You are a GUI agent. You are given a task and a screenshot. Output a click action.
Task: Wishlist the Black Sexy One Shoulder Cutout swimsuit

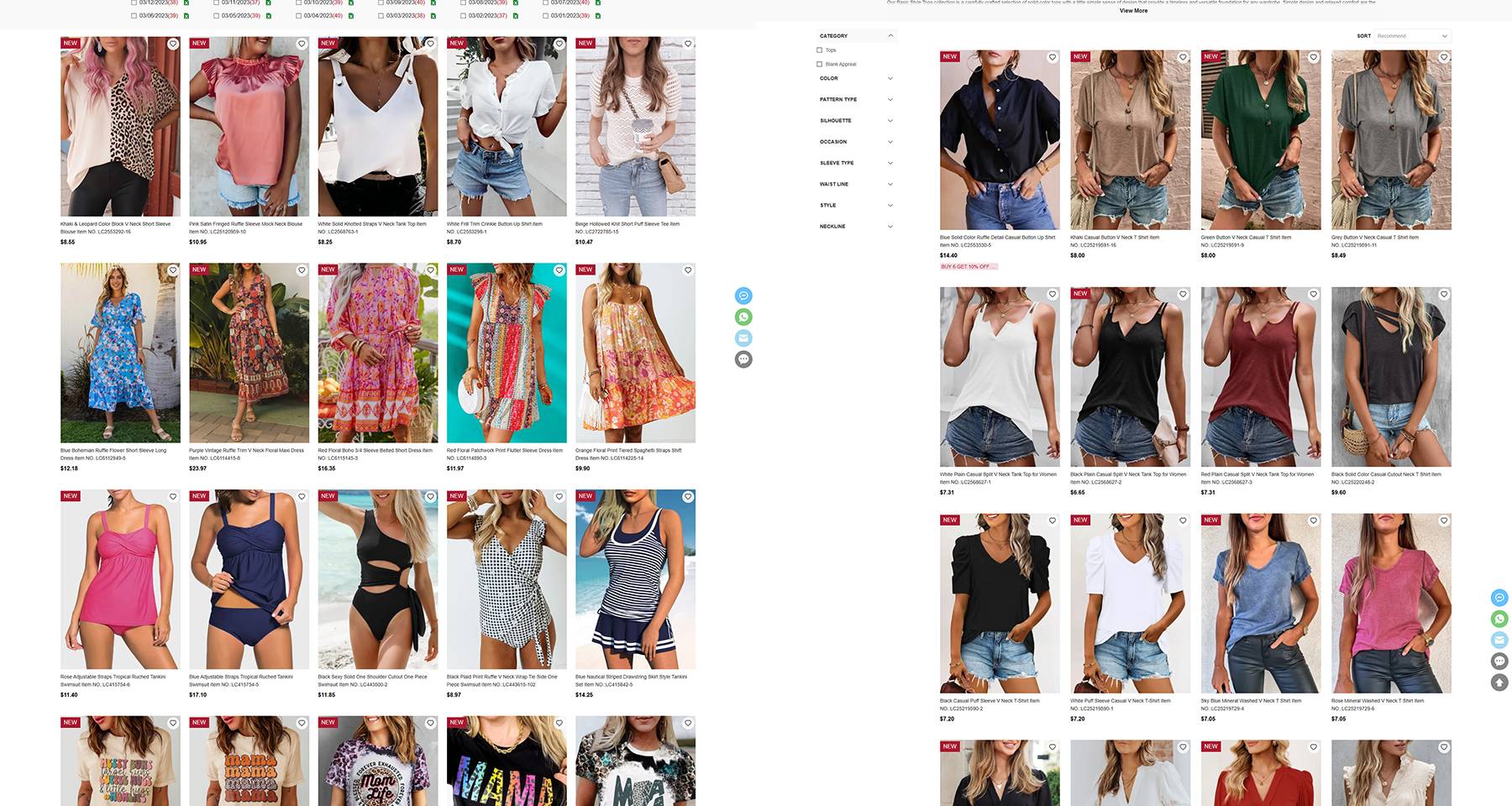point(430,497)
